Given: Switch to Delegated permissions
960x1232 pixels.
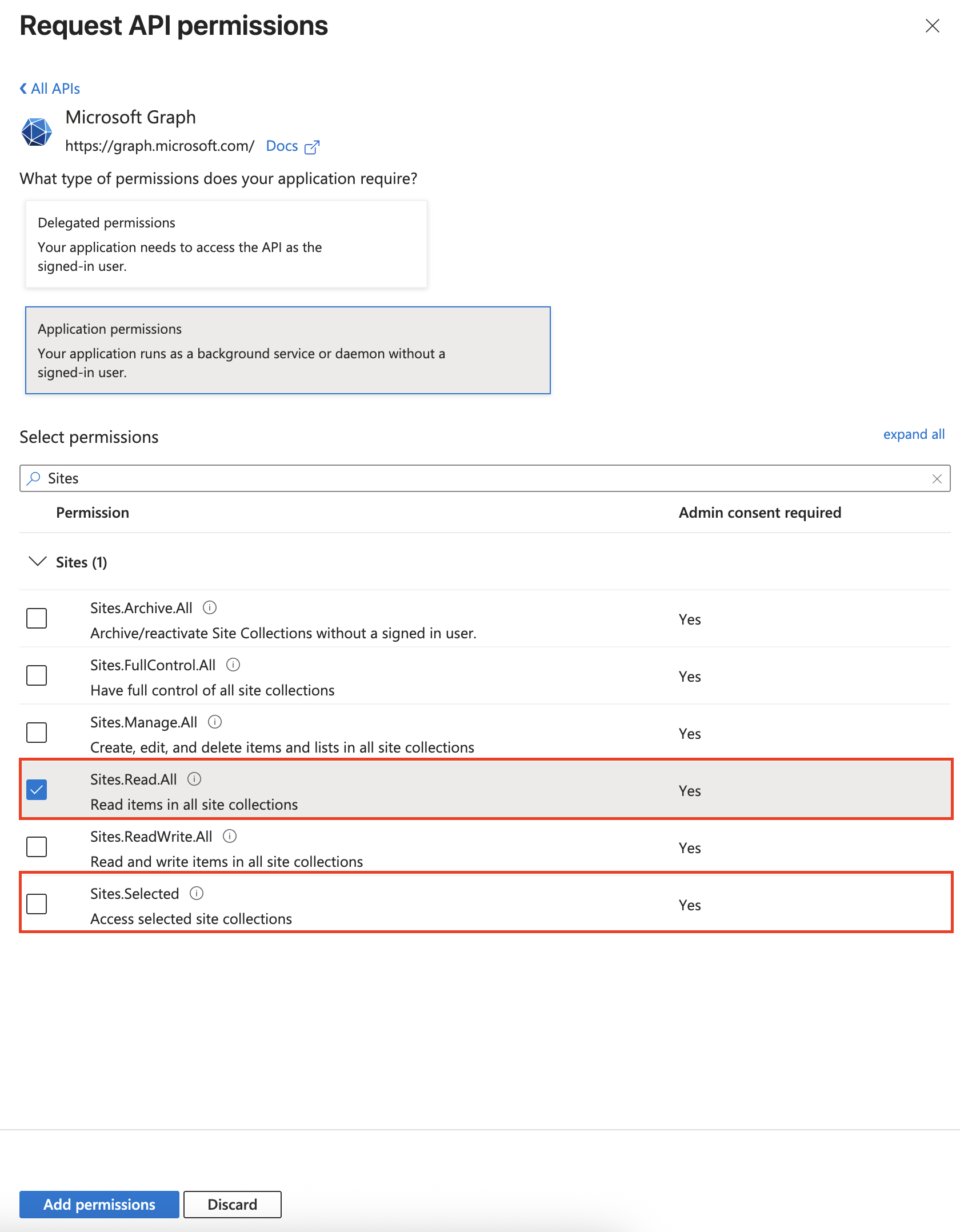Looking at the screenshot, I should pyautogui.click(x=226, y=243).
